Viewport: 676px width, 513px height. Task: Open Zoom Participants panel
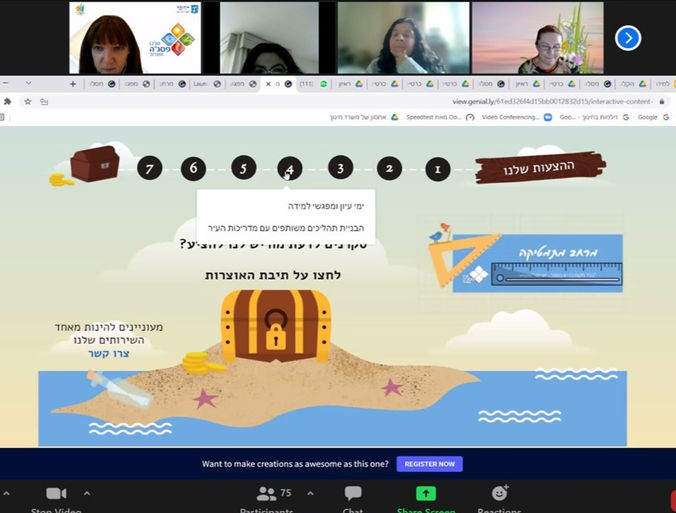pyautogui.click(x=266, y=498)
